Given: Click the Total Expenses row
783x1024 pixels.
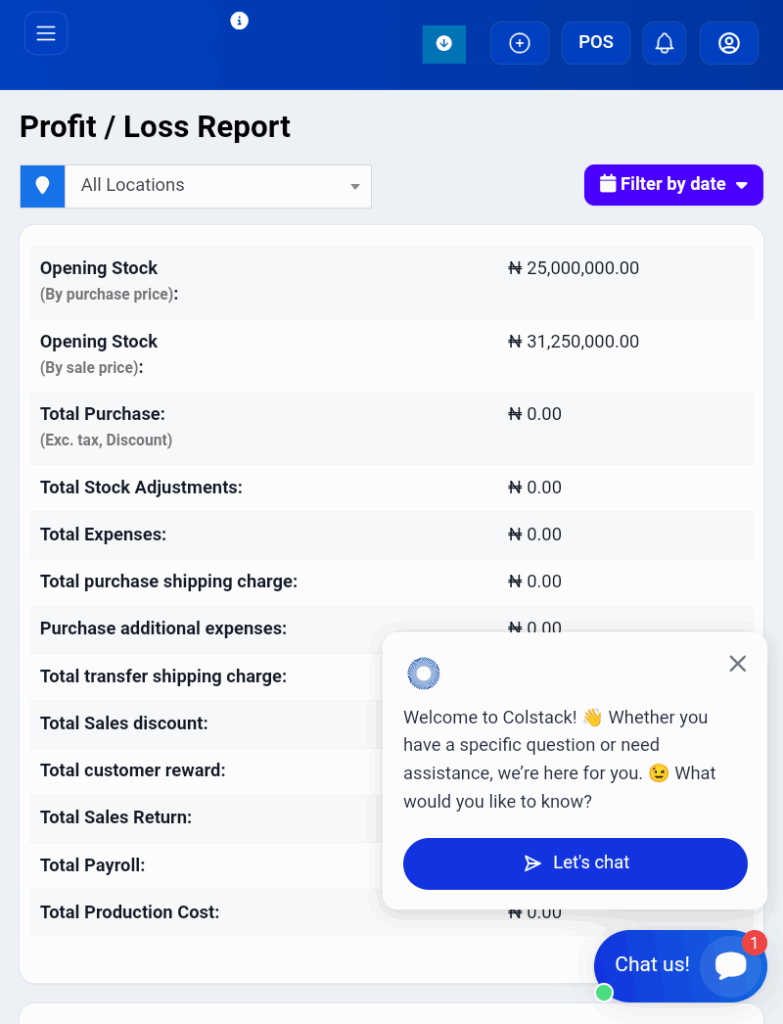Looking at the screenshot, I should point(391,535).
